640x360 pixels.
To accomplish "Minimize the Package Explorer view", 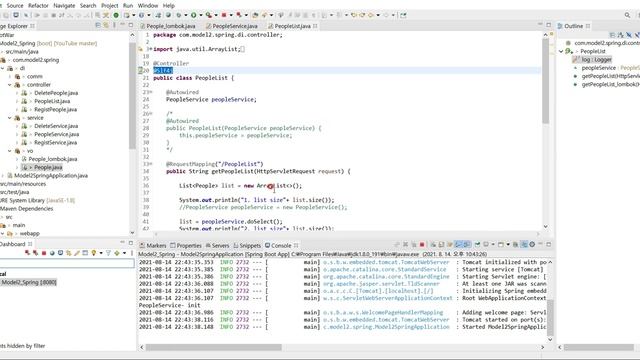I will (x=122, y=25).
